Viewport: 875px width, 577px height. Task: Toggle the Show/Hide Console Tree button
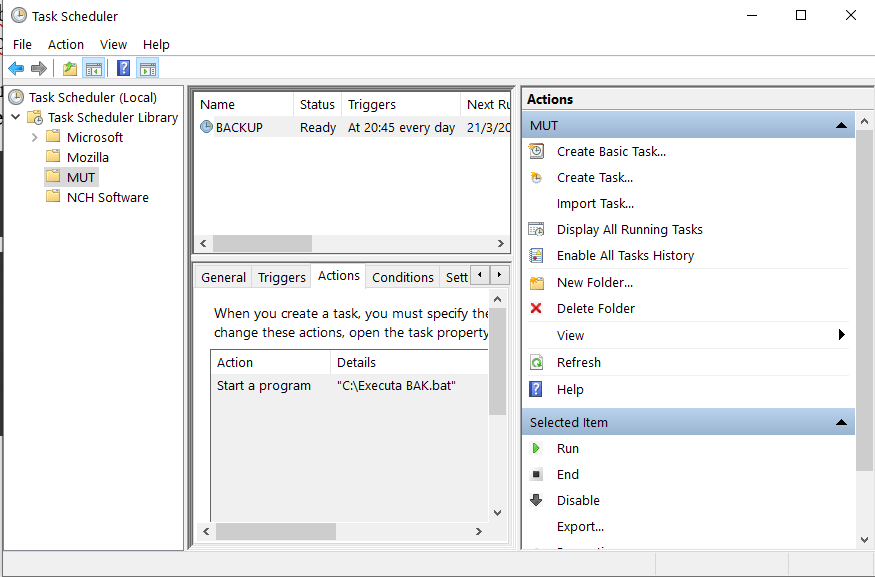[94, 68]
